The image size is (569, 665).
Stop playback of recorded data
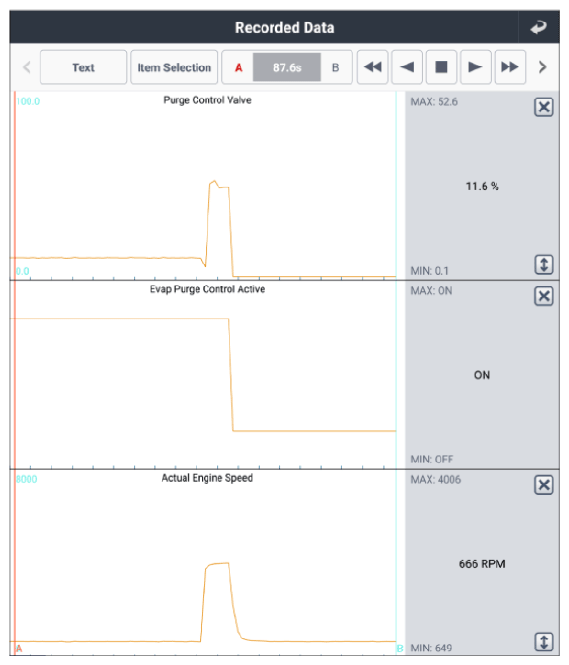click(441, 67)
